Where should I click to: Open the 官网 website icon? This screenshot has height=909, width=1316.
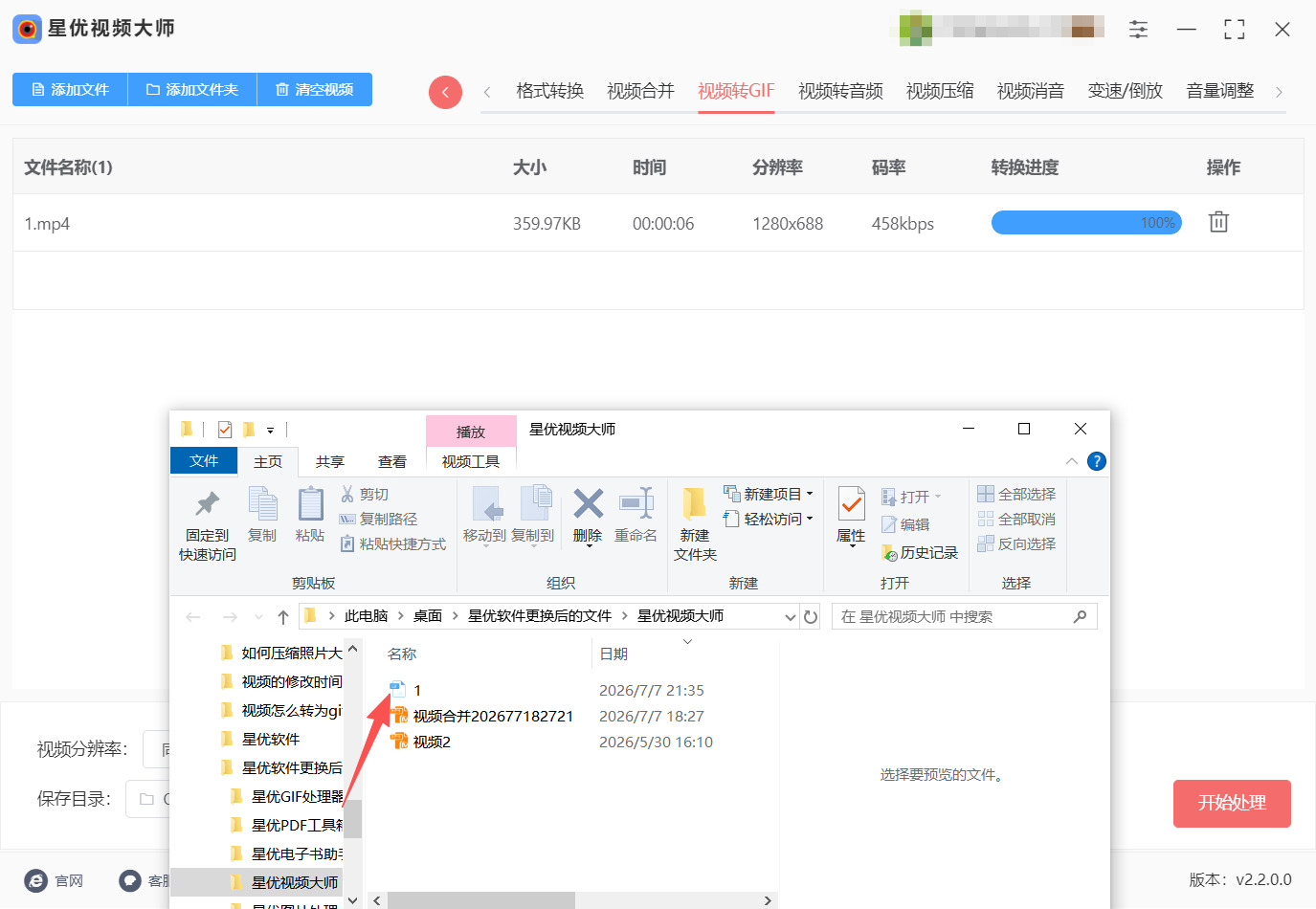36,880
